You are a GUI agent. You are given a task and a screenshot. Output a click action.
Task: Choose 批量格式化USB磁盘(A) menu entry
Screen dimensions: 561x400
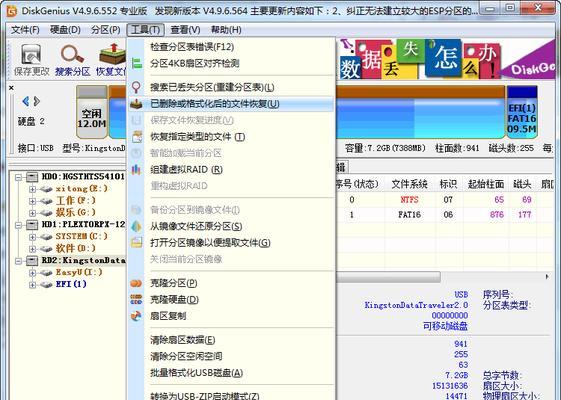231,373
